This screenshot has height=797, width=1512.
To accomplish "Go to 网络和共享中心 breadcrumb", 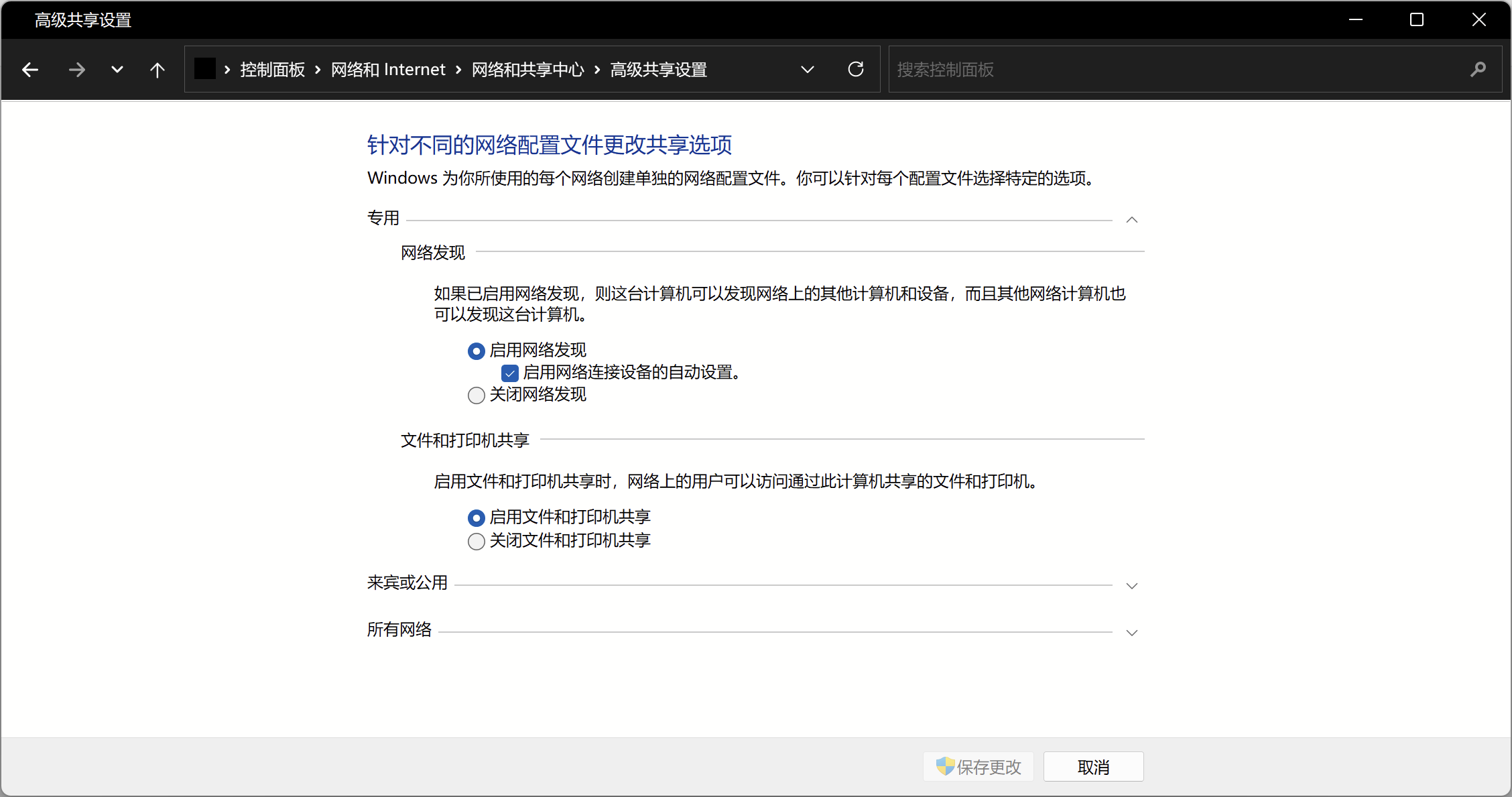I will click(527, 70).
